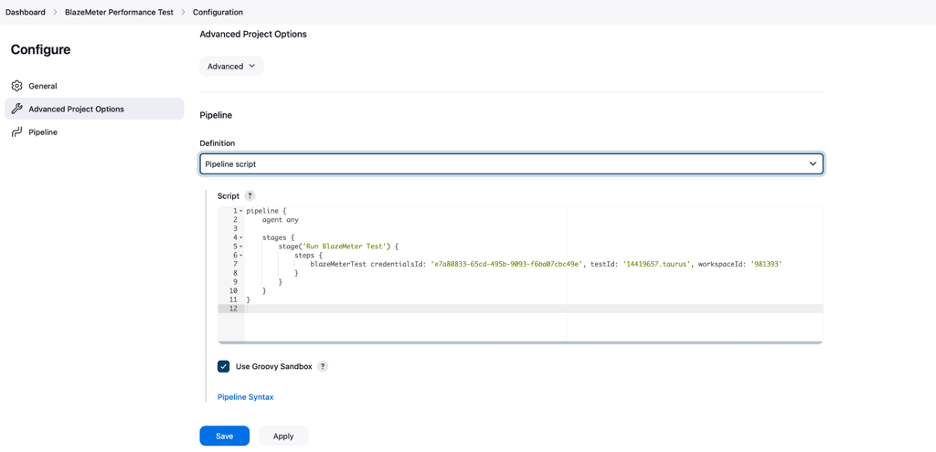
Task: Toggle the Use Groovy Sandbox checkbox
Action: pos(223,367)
